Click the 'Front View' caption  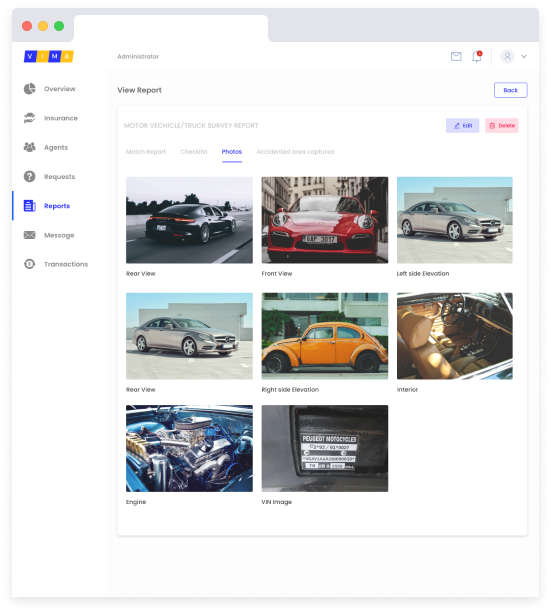(276, 274)
